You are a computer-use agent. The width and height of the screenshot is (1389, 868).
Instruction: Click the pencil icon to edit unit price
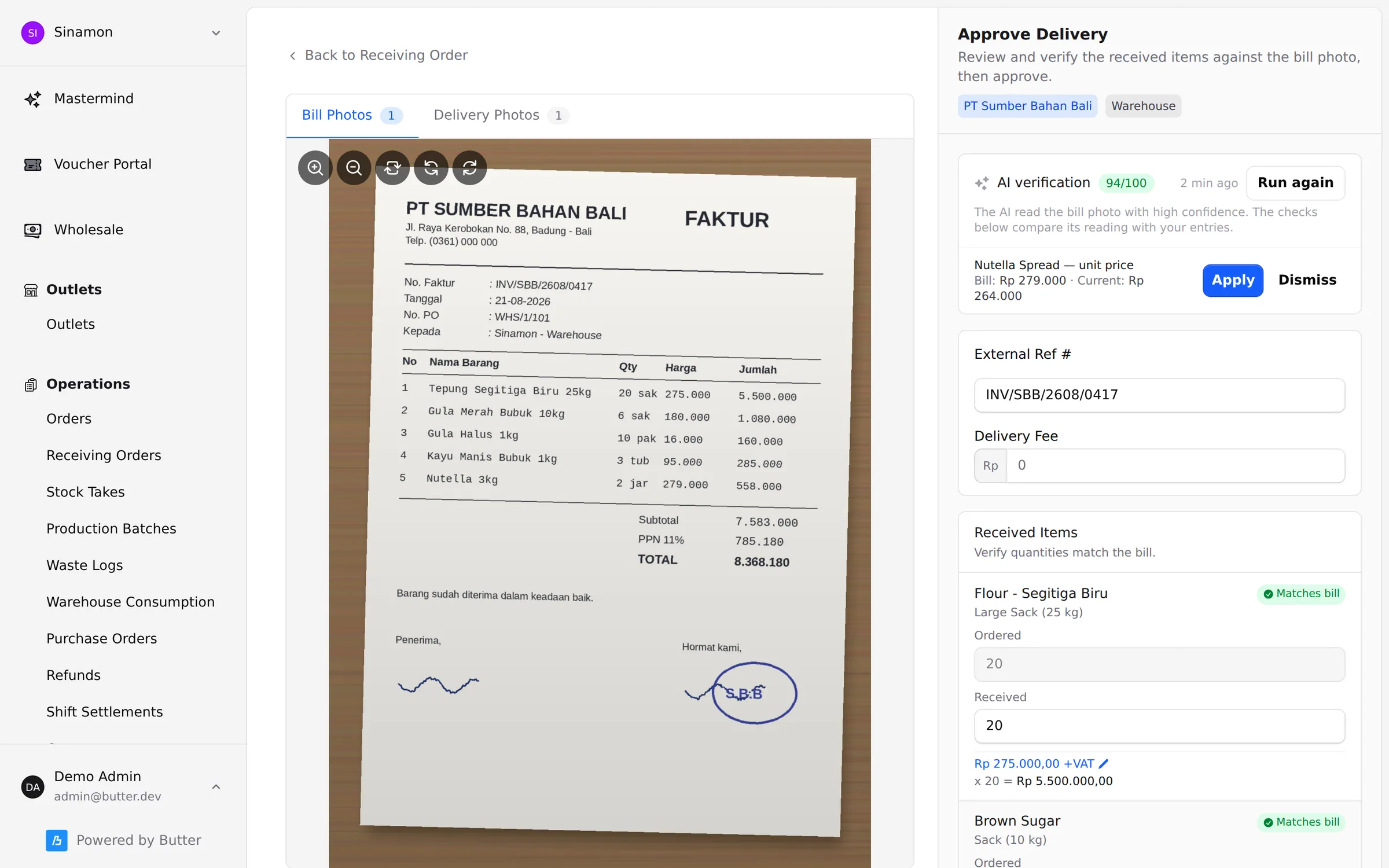coord(1104,764)
